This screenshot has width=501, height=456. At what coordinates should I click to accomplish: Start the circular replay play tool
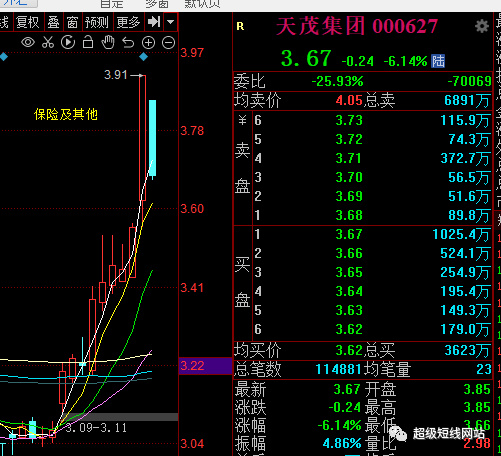click(x=68, y=42)
